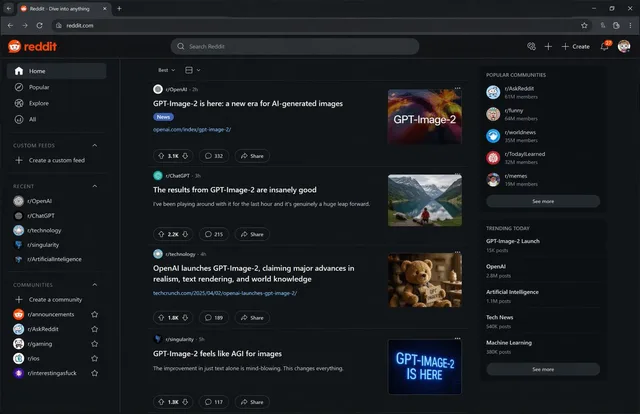Open overflow menu on the r/technology post
The height and width of the screenshot is (414, 640).
coord(458,252)
